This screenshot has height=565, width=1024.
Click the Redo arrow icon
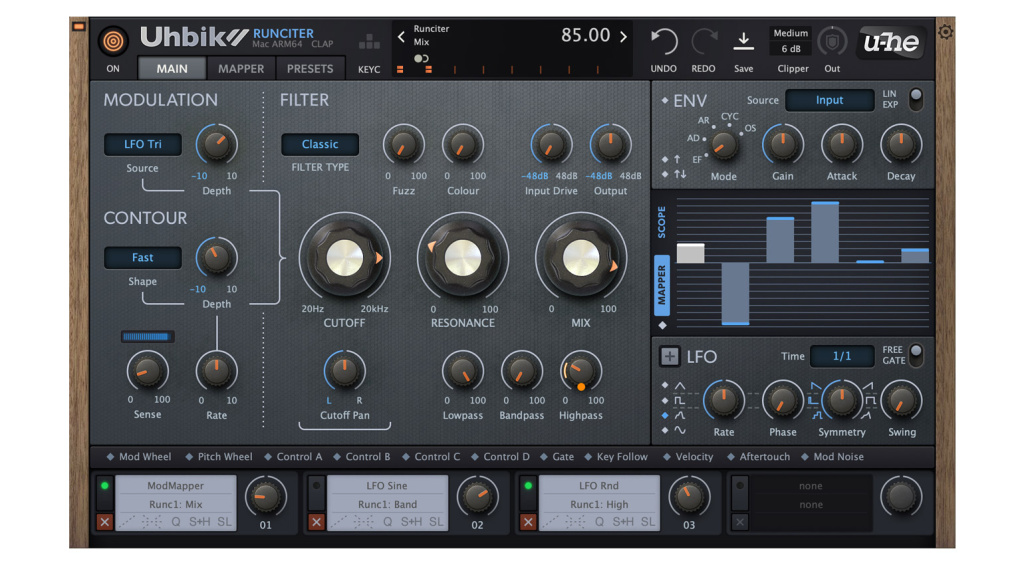704,42
